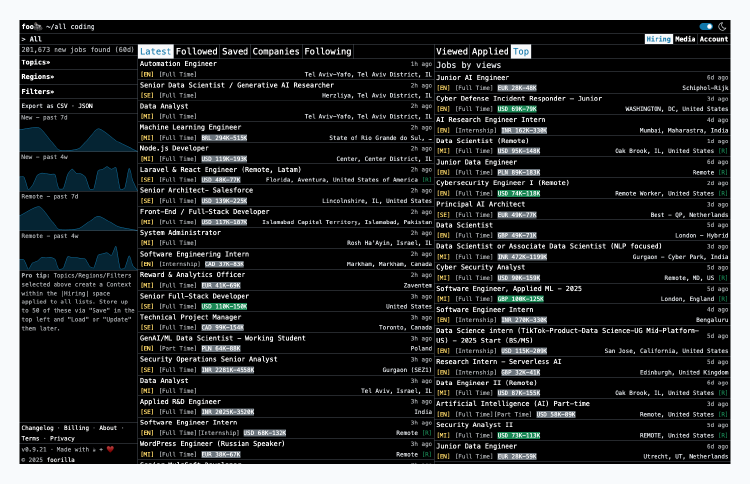Open Senior Architect- Salesforce job
The width and height of the screenshot is (750, 484).
[x=197, y=190]
